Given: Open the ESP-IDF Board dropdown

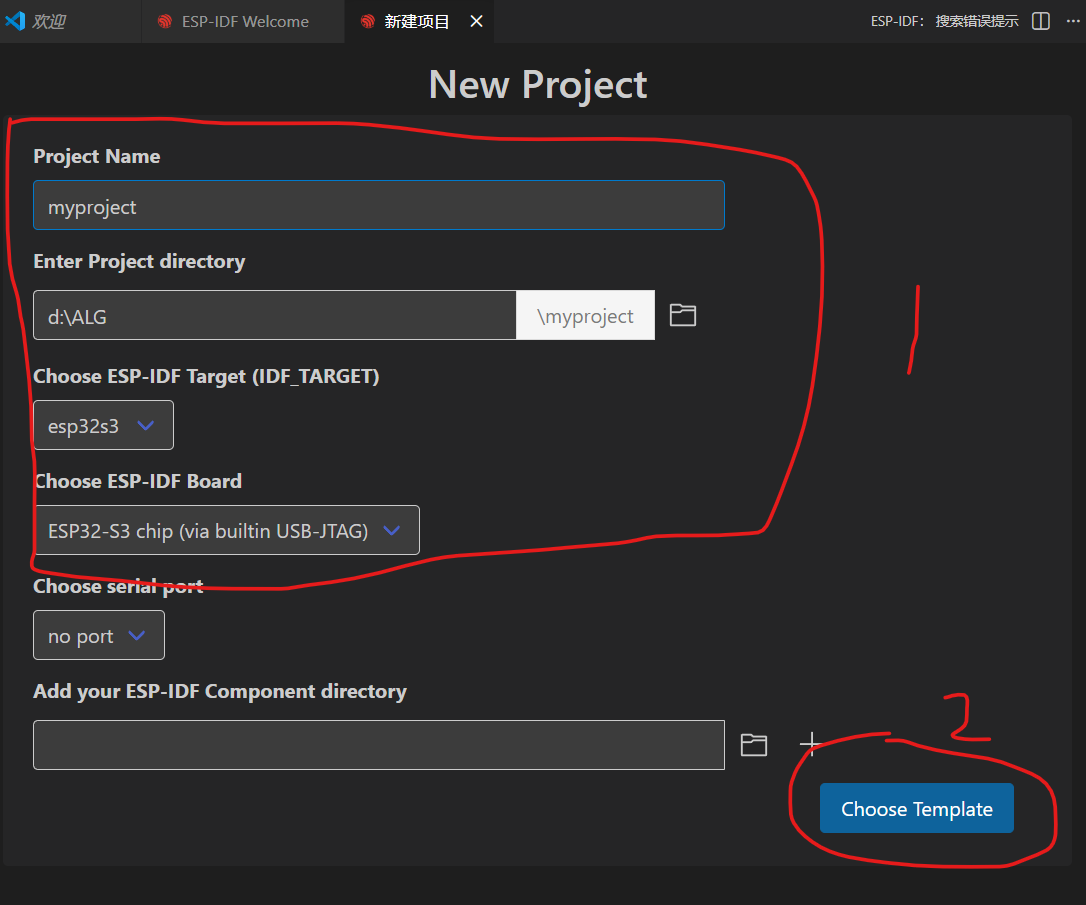Looking at the screenshot, I should (x=226, y=530).
